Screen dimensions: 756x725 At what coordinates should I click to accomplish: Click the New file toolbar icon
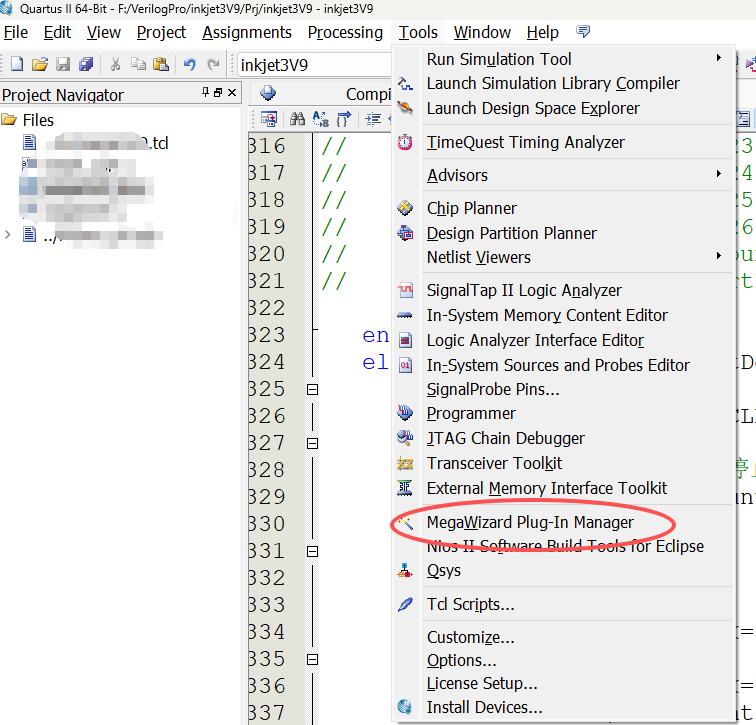pyautogui.click(x=17, y=64)
